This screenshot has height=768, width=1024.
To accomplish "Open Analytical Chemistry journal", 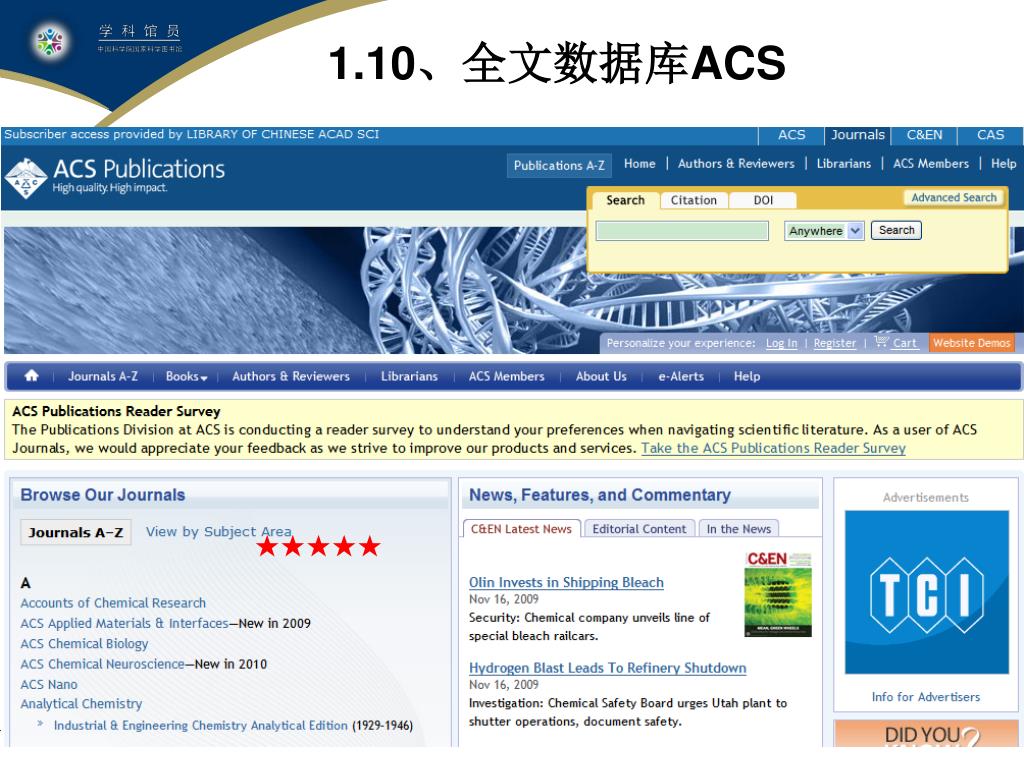I will [81, 703].
